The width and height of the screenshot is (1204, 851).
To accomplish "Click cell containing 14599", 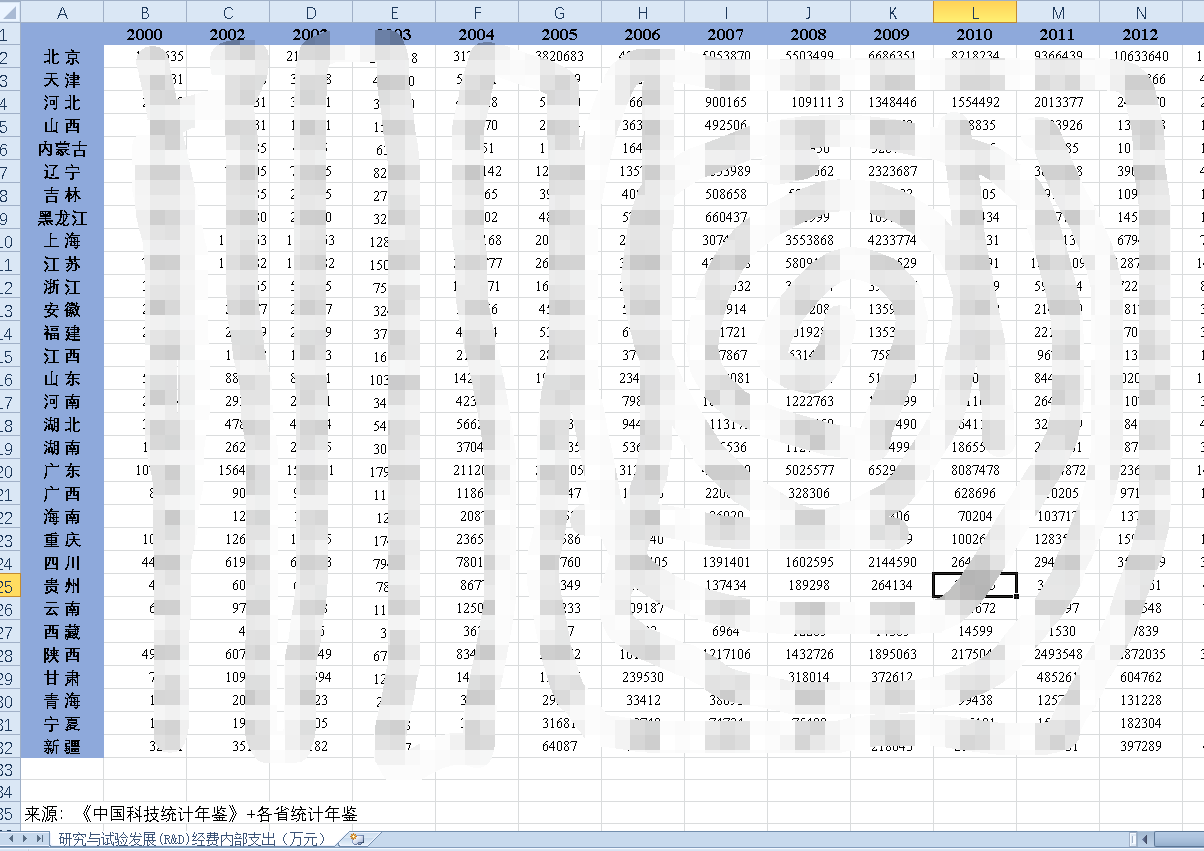I will [975, 632].
